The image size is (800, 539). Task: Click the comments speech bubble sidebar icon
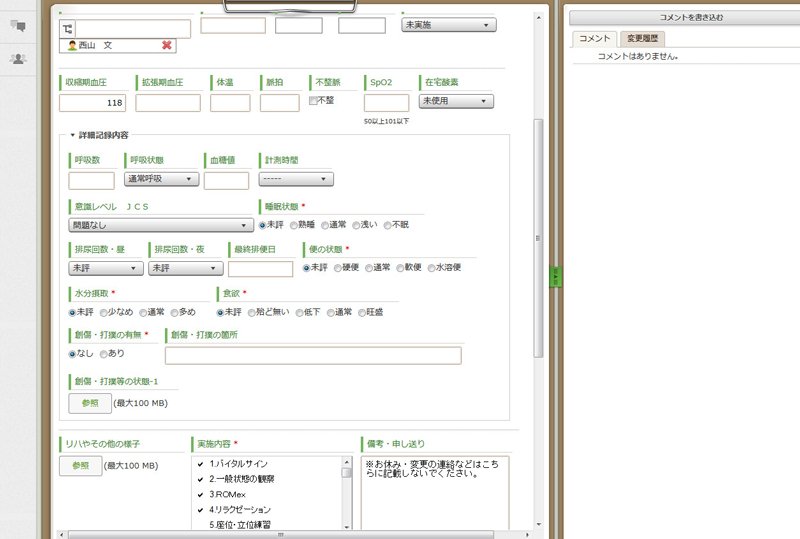pos(18,26)
